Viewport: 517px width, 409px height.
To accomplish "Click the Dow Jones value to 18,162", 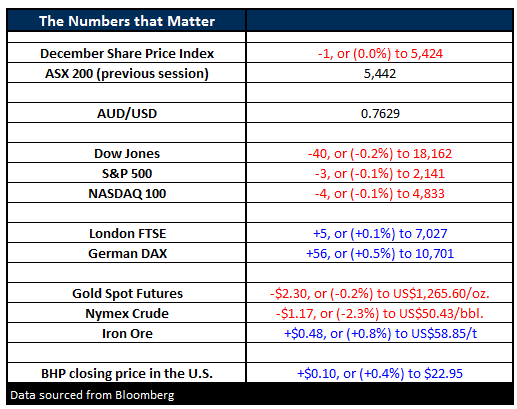I will (380, 153).
